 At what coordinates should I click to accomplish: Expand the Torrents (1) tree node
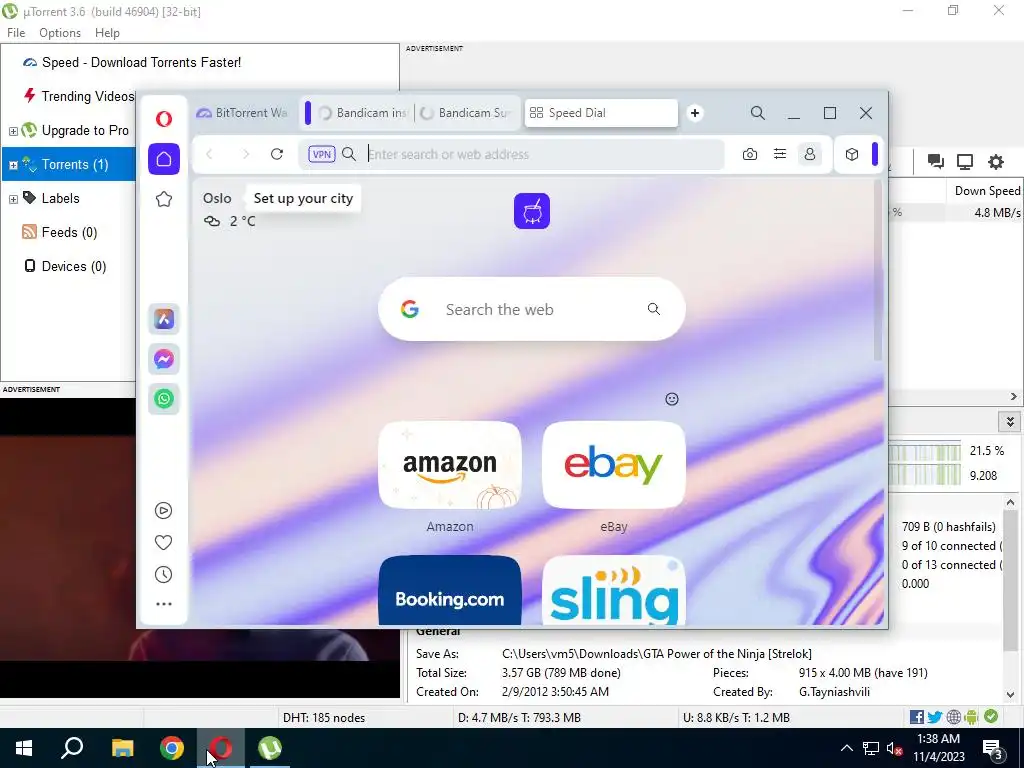coord(13,165)
